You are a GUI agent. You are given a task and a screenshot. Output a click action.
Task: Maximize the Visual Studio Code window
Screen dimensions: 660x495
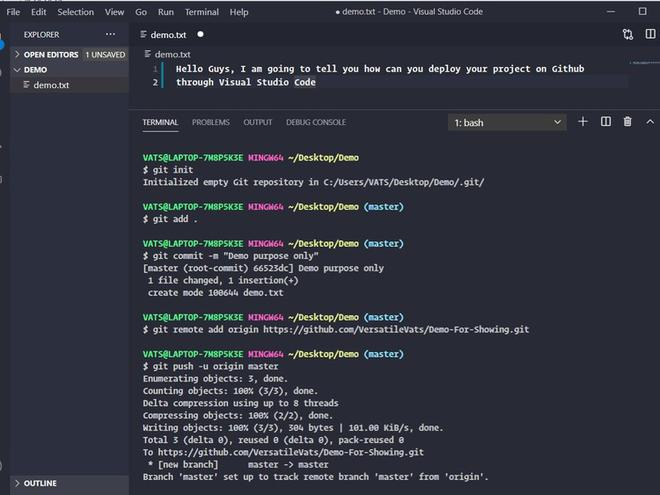642,11
